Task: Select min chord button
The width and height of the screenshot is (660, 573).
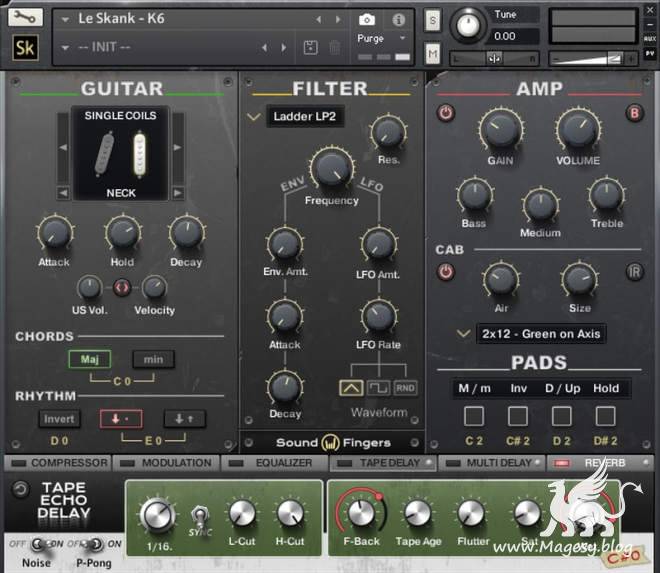Action: pyautogui.click(x=153, y=359)
